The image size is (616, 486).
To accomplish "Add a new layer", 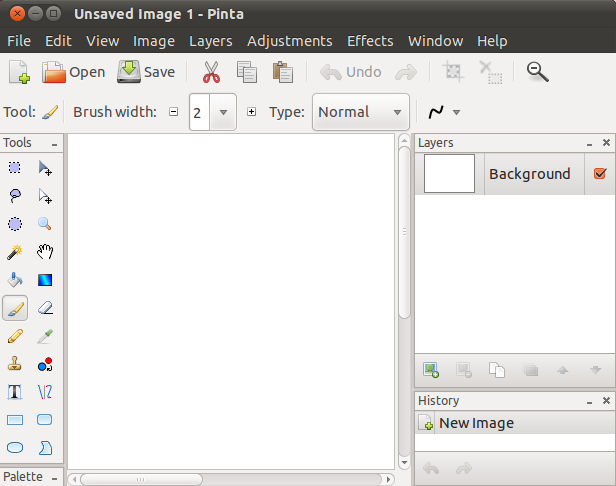I will (x=431, y=370).
